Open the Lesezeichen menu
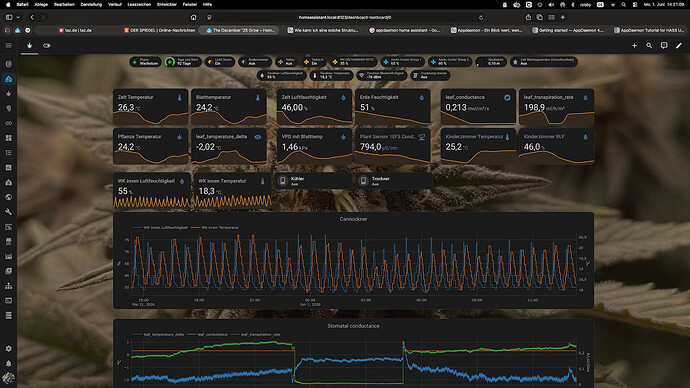 (x=139, y=4)
